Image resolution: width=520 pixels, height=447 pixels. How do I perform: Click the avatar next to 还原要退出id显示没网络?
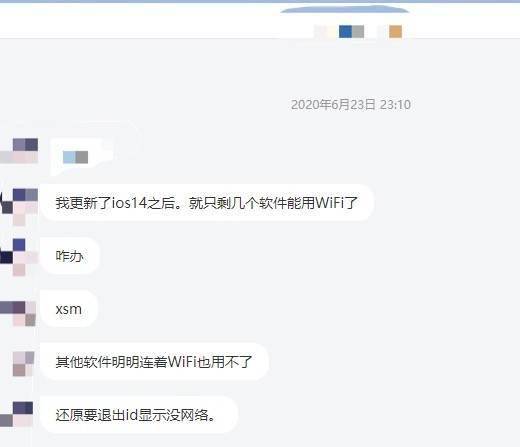pos(17,414)
